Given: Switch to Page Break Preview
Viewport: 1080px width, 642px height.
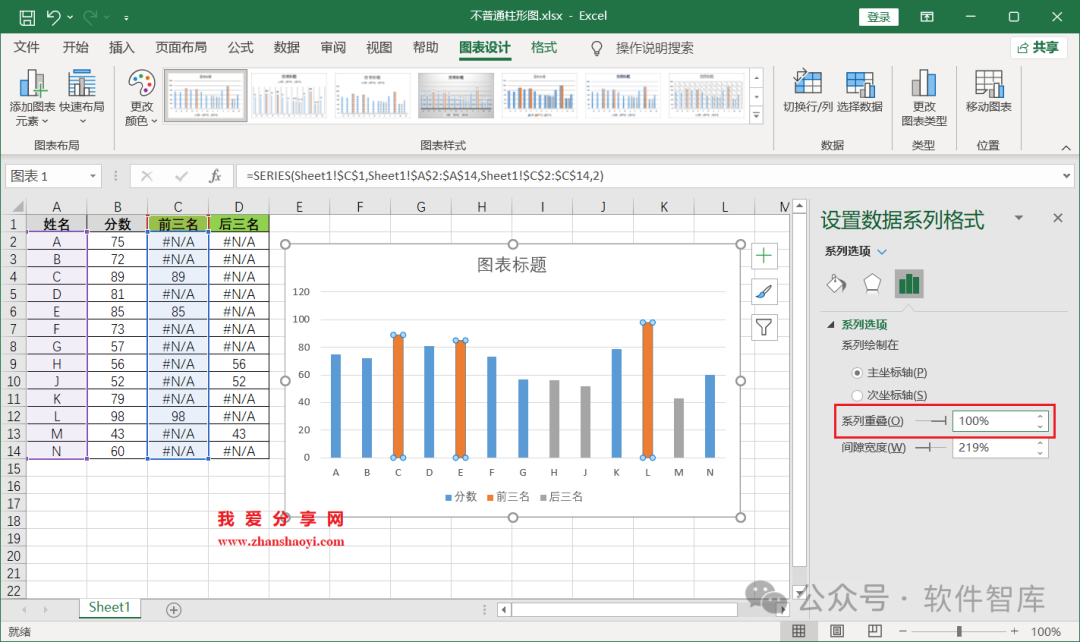Looking at the screenshot, I should tap(875, 631).
